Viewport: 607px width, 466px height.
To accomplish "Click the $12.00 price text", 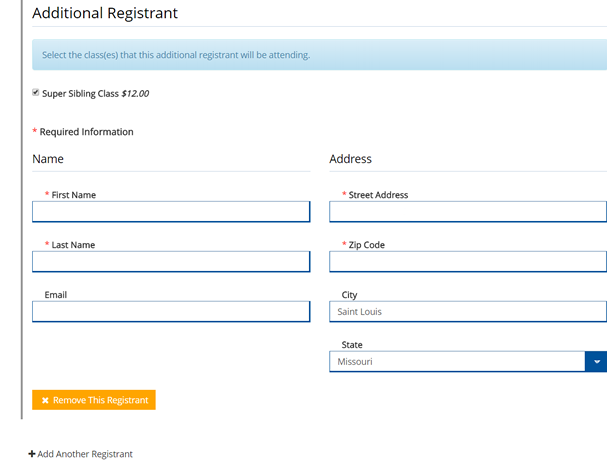I will pos(135,94).
